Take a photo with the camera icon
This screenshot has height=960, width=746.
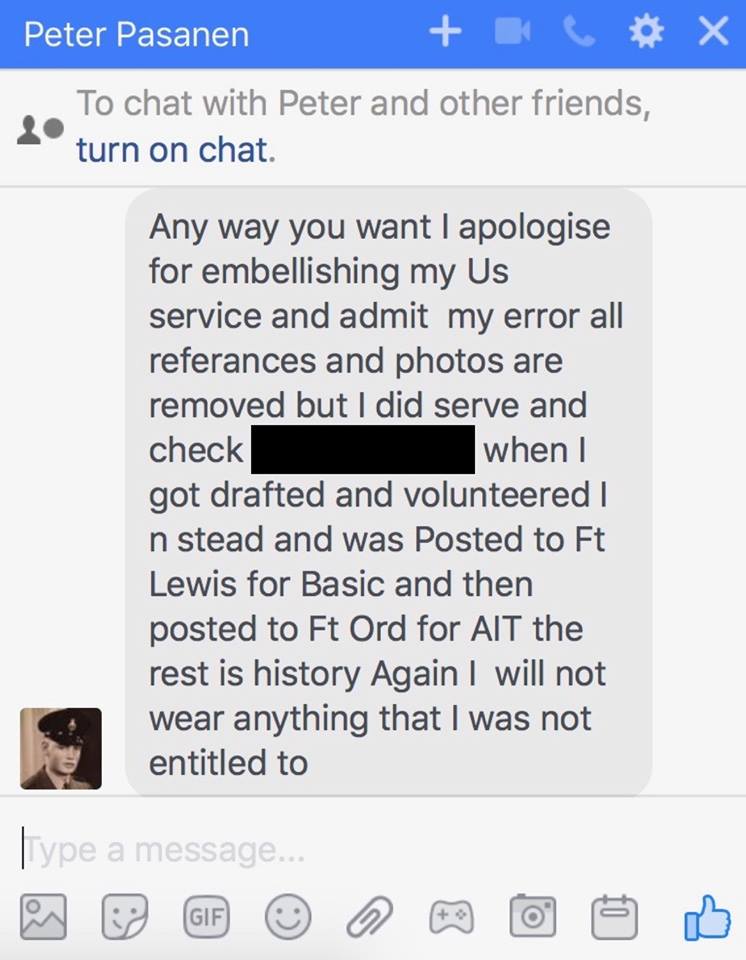point(532,915)
